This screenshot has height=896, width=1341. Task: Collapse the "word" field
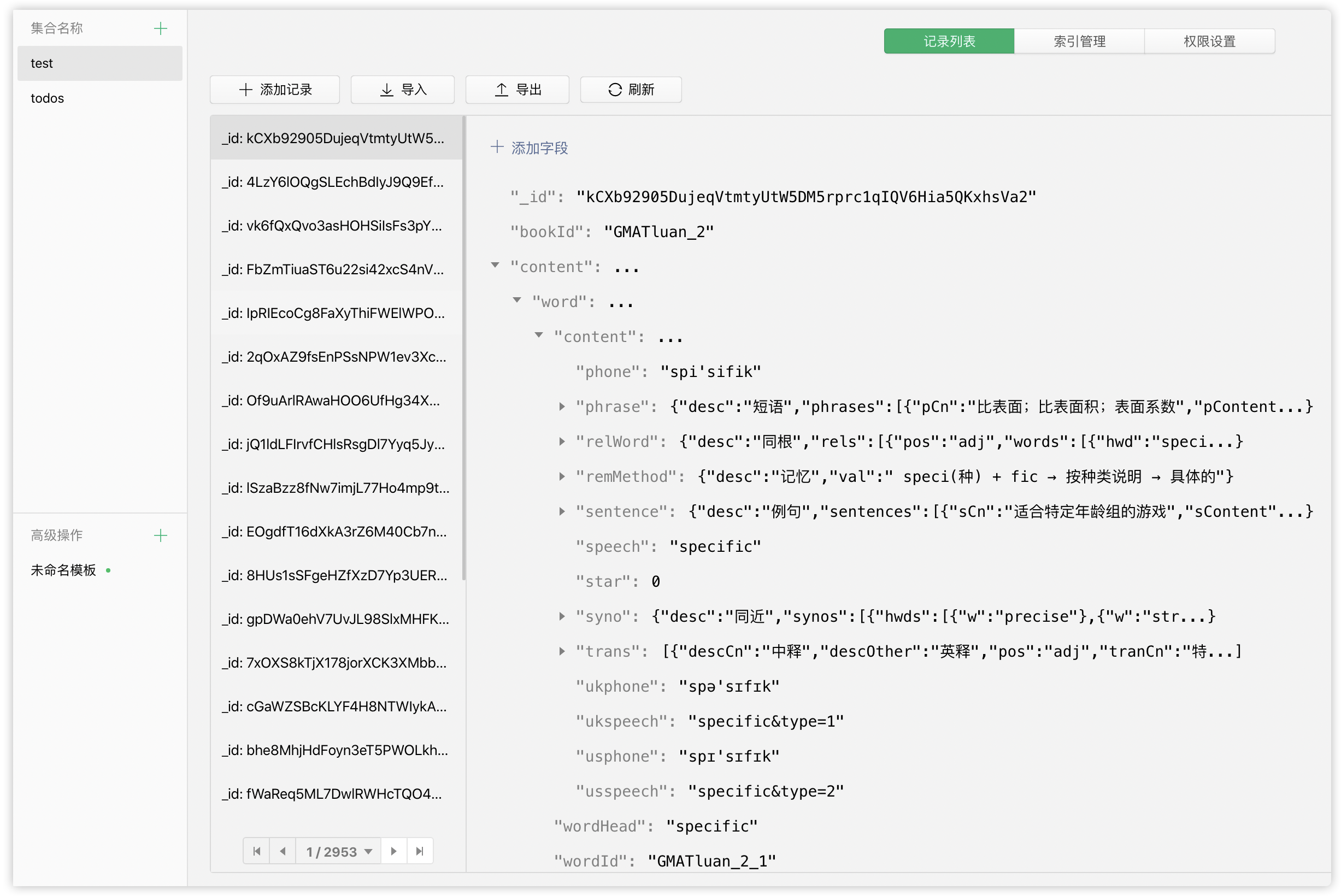(x=517, y=300)
